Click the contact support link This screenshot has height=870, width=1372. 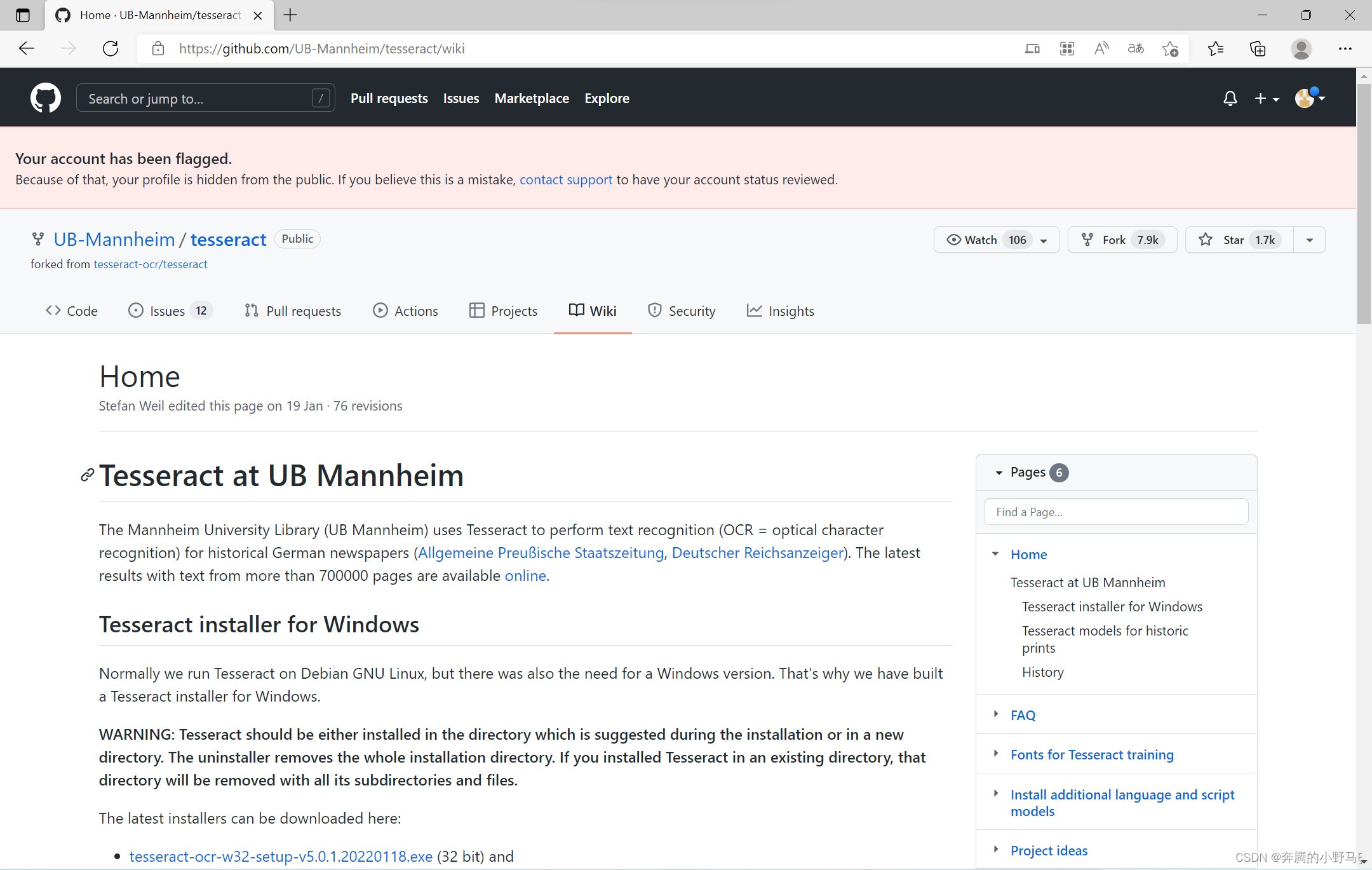pyautogui.click(x=565, y=180)
